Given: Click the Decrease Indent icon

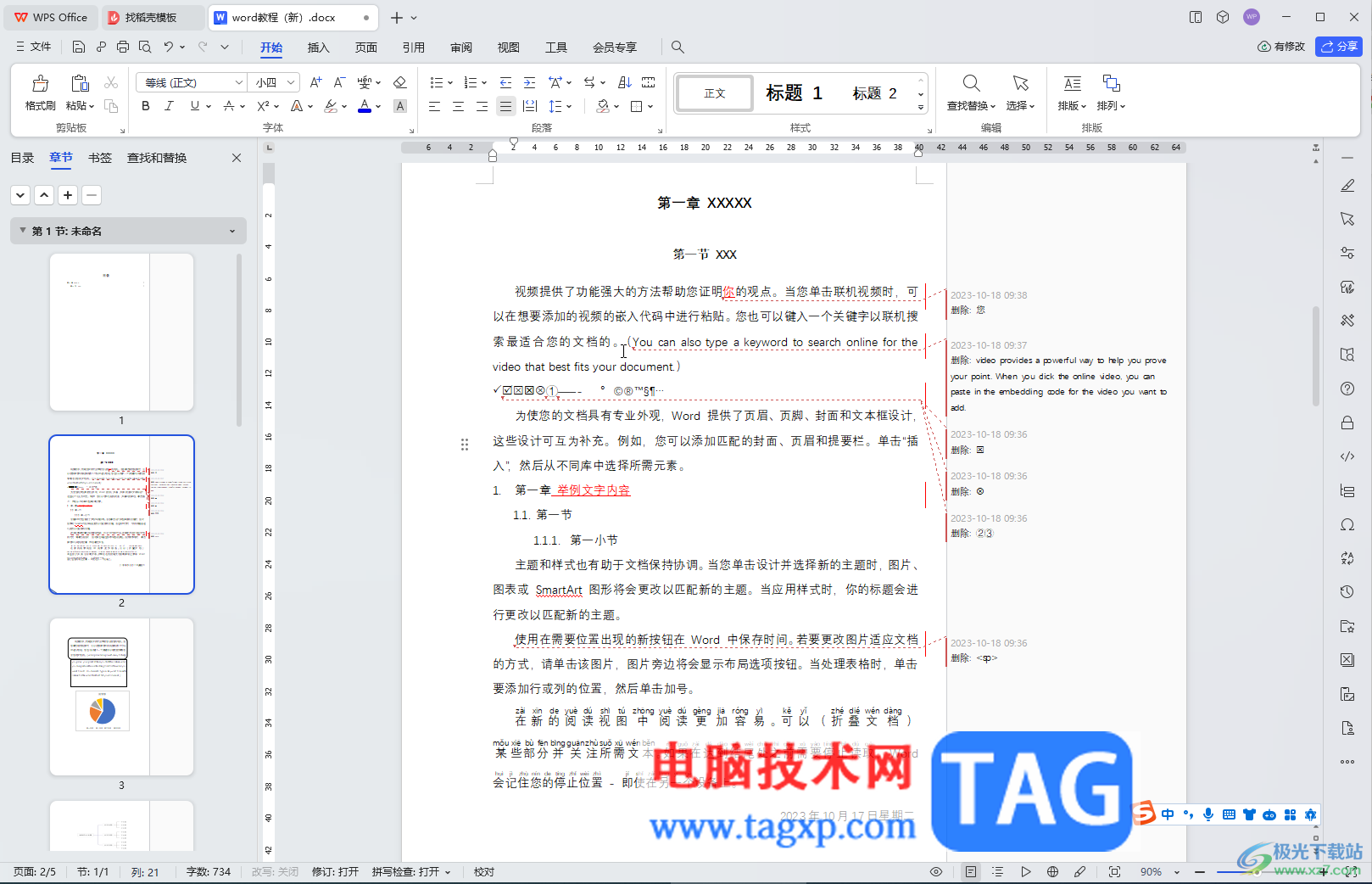Looking at the screenshot, I should [x=505, y=82].
